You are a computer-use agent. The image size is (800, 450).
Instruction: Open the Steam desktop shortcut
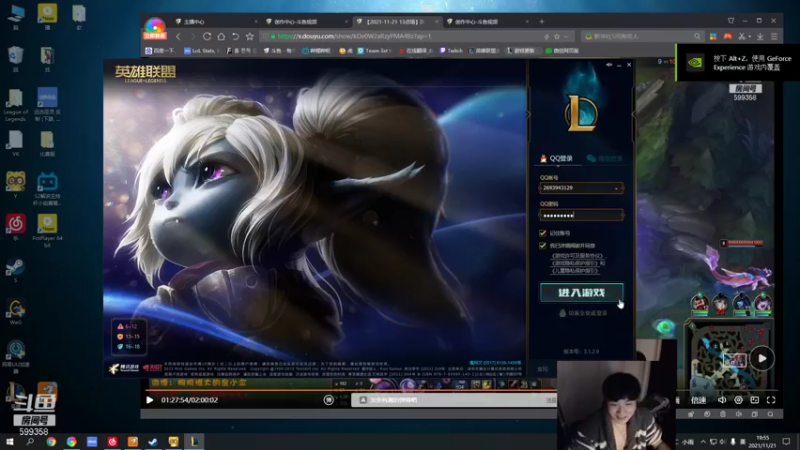click(15, 270)
